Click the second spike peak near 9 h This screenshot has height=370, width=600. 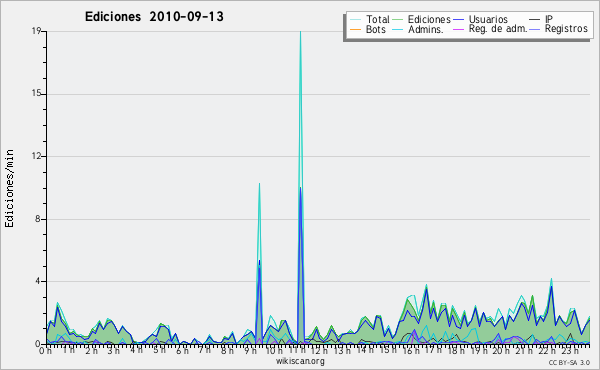[x=259, y=184]
